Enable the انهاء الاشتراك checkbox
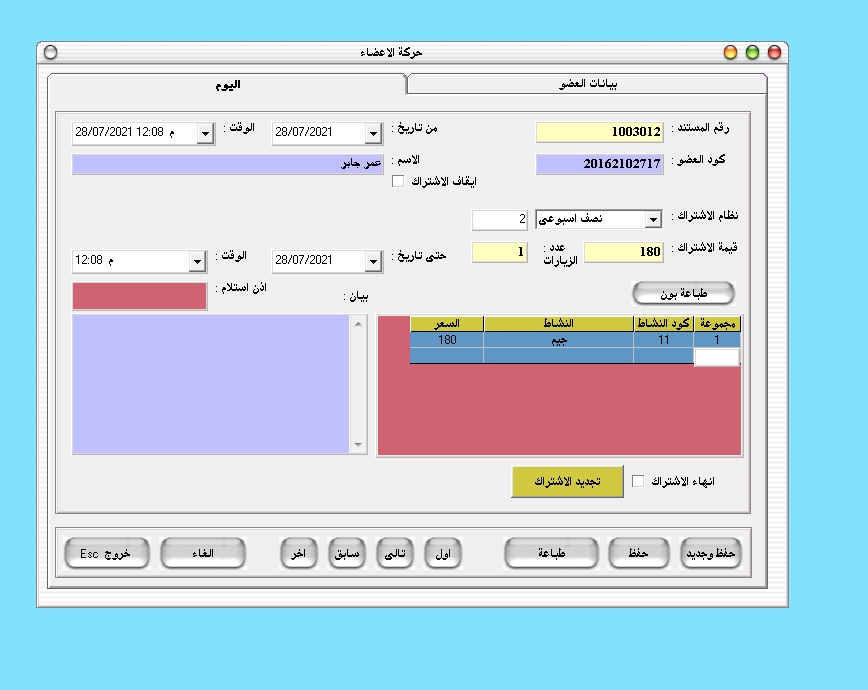Image resolution: width=868 pixels, height=690 pixels. (x=638, y=481)
